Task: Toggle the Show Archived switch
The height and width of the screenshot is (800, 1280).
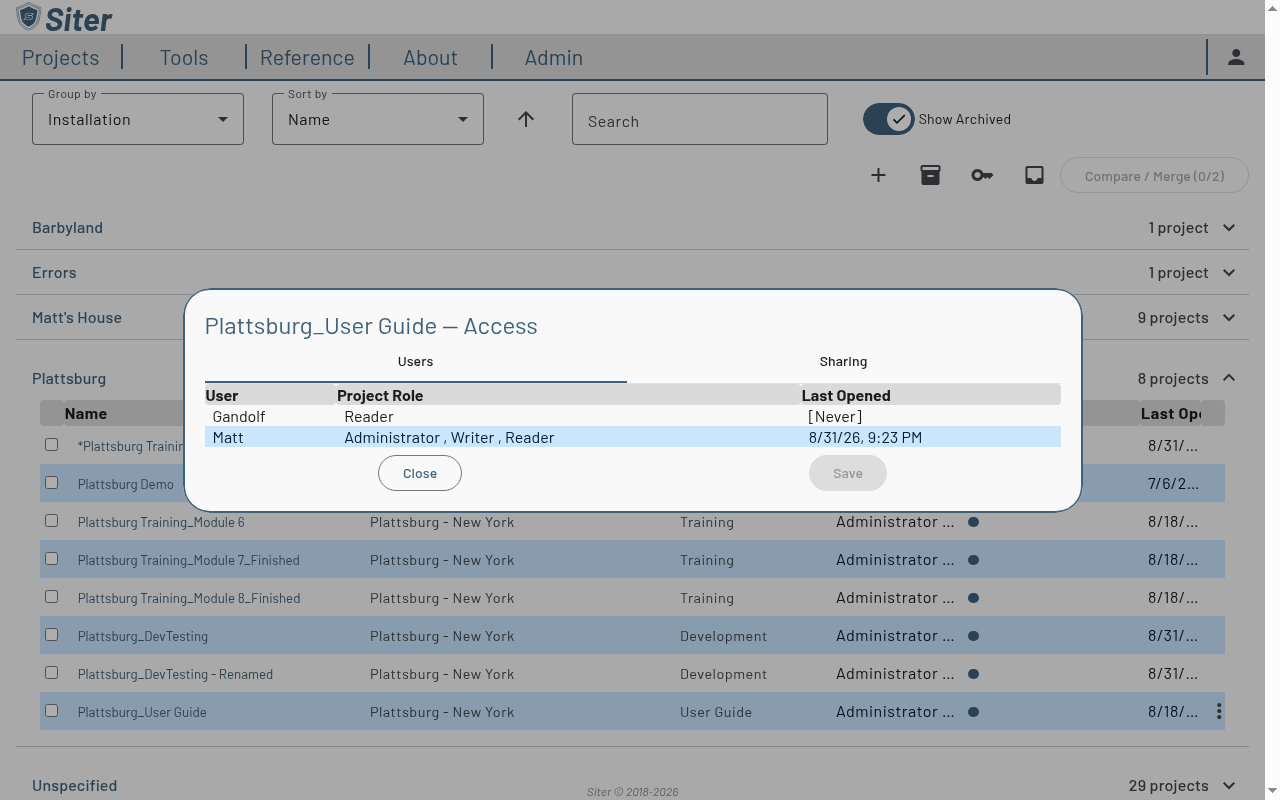Action: pos(888,119)
